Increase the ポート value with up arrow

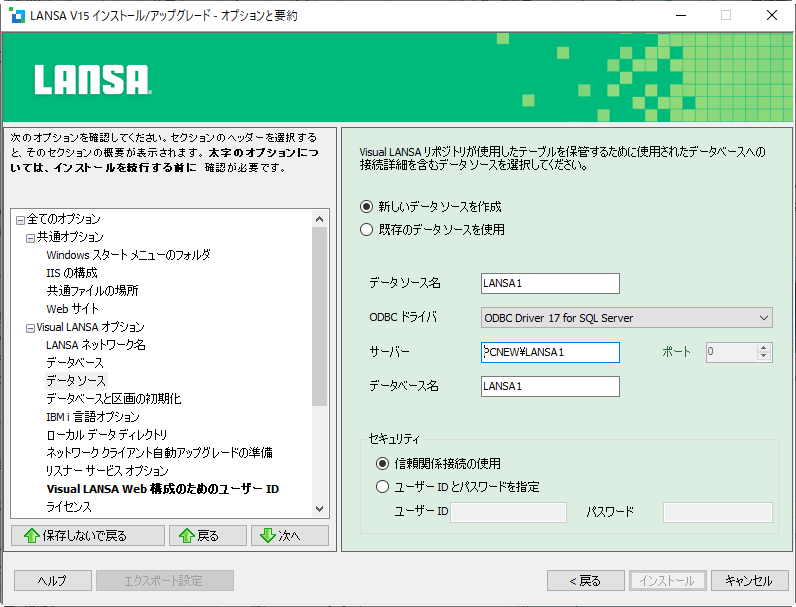[764, 348]
